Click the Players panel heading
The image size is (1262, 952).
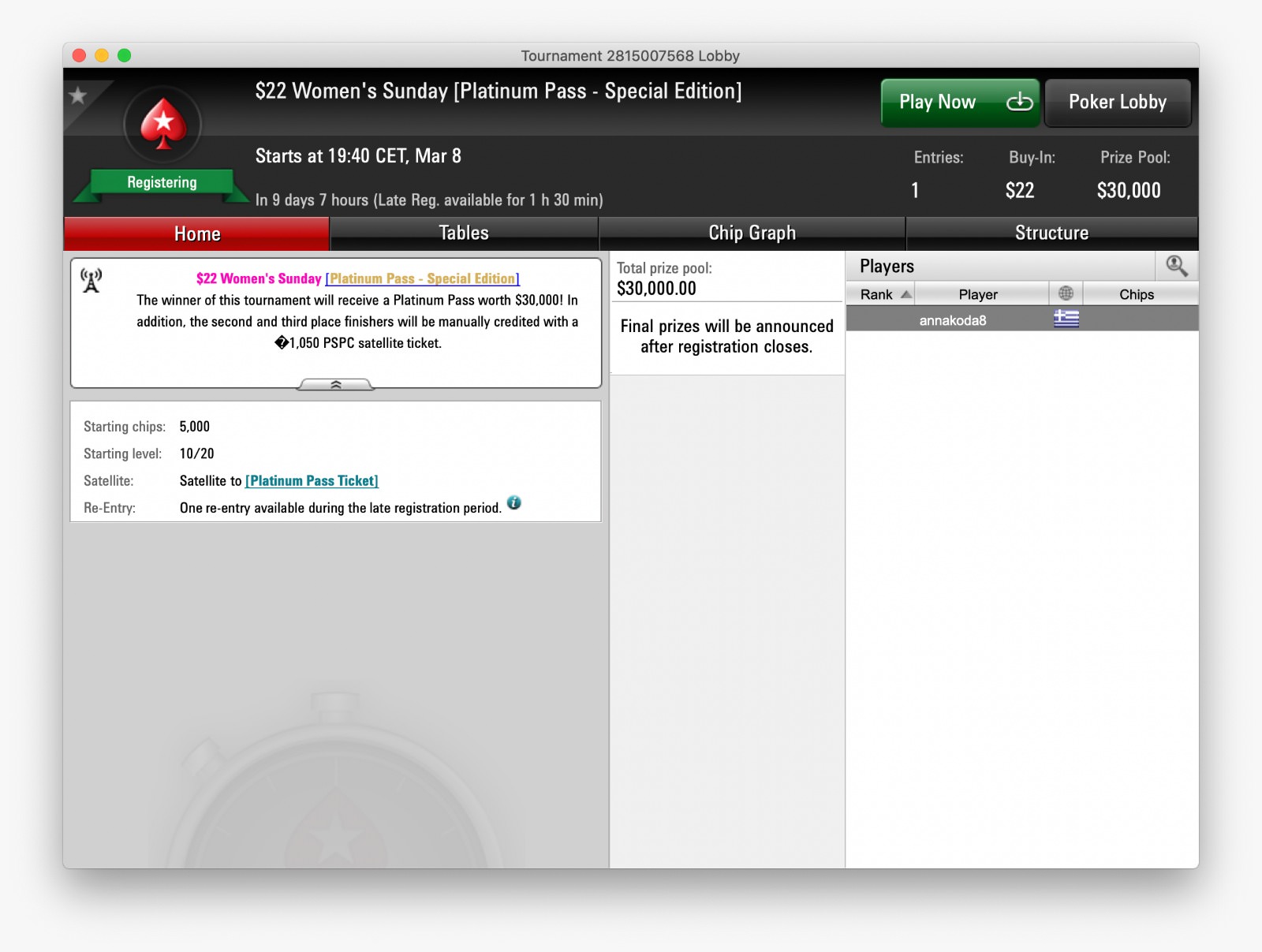(887, 267)
